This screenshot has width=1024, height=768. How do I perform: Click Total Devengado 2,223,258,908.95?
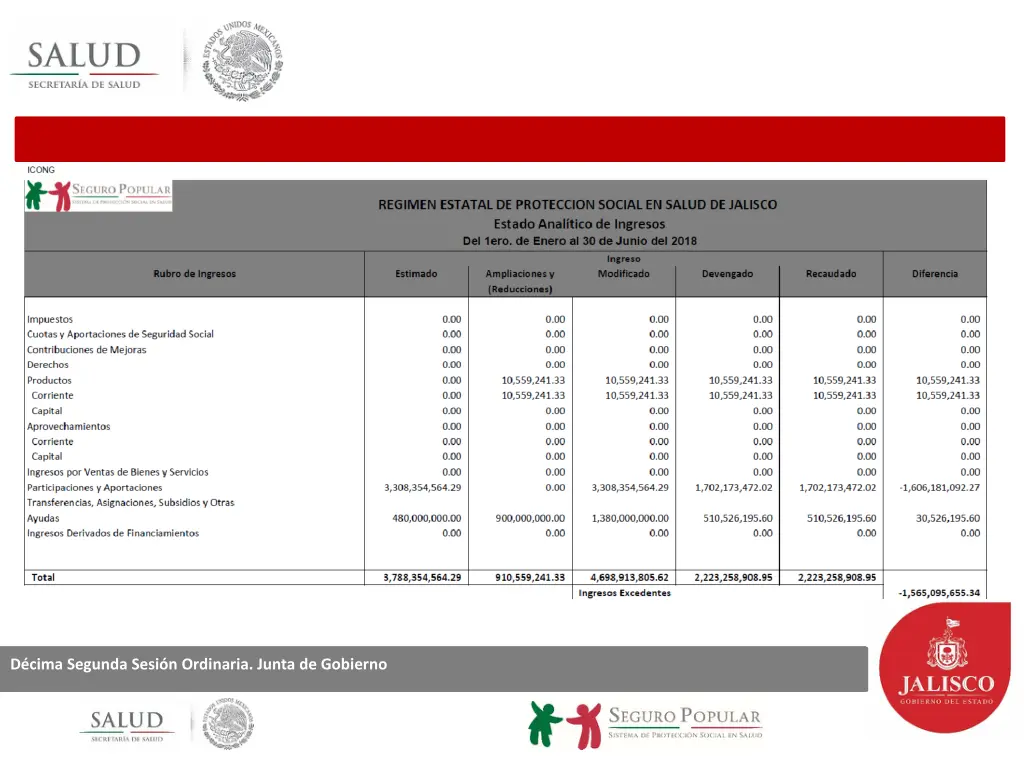pos(733,577)
